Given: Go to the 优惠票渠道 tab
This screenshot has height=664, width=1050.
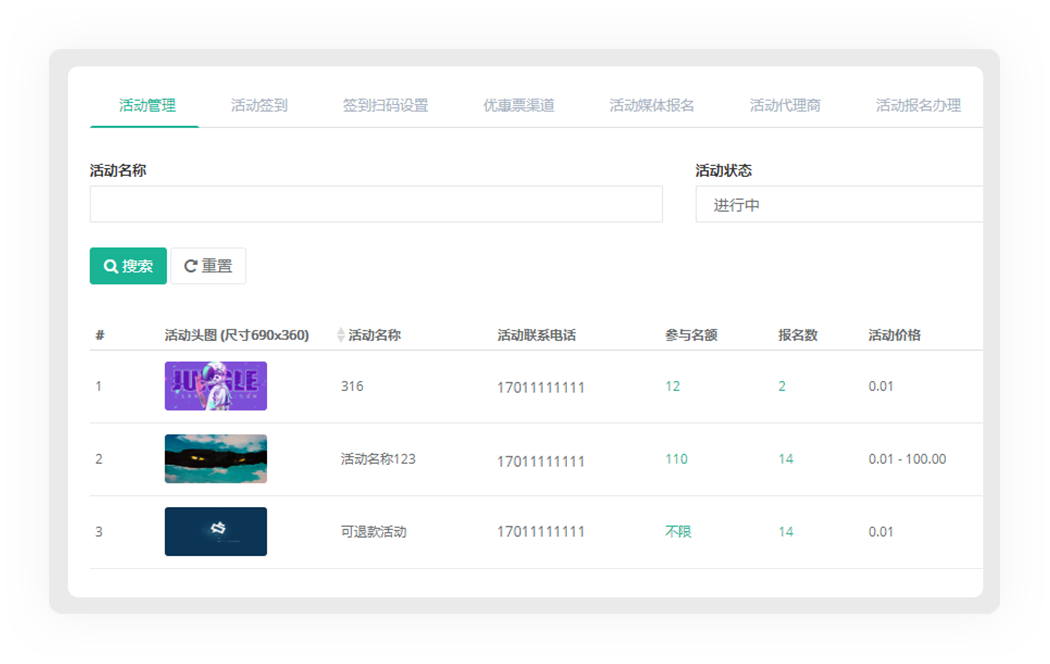Looking at the screenshot, I should [x=518, y=105].
